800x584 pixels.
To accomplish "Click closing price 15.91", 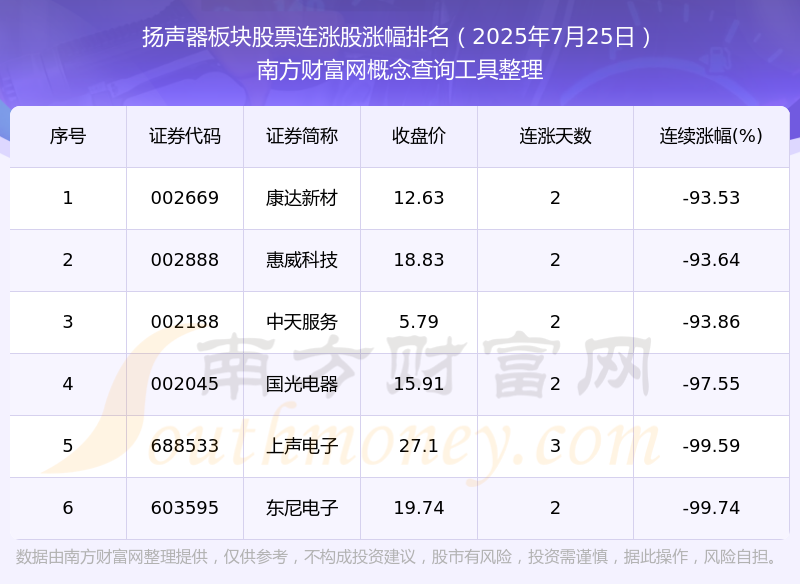I will point(418,384).
